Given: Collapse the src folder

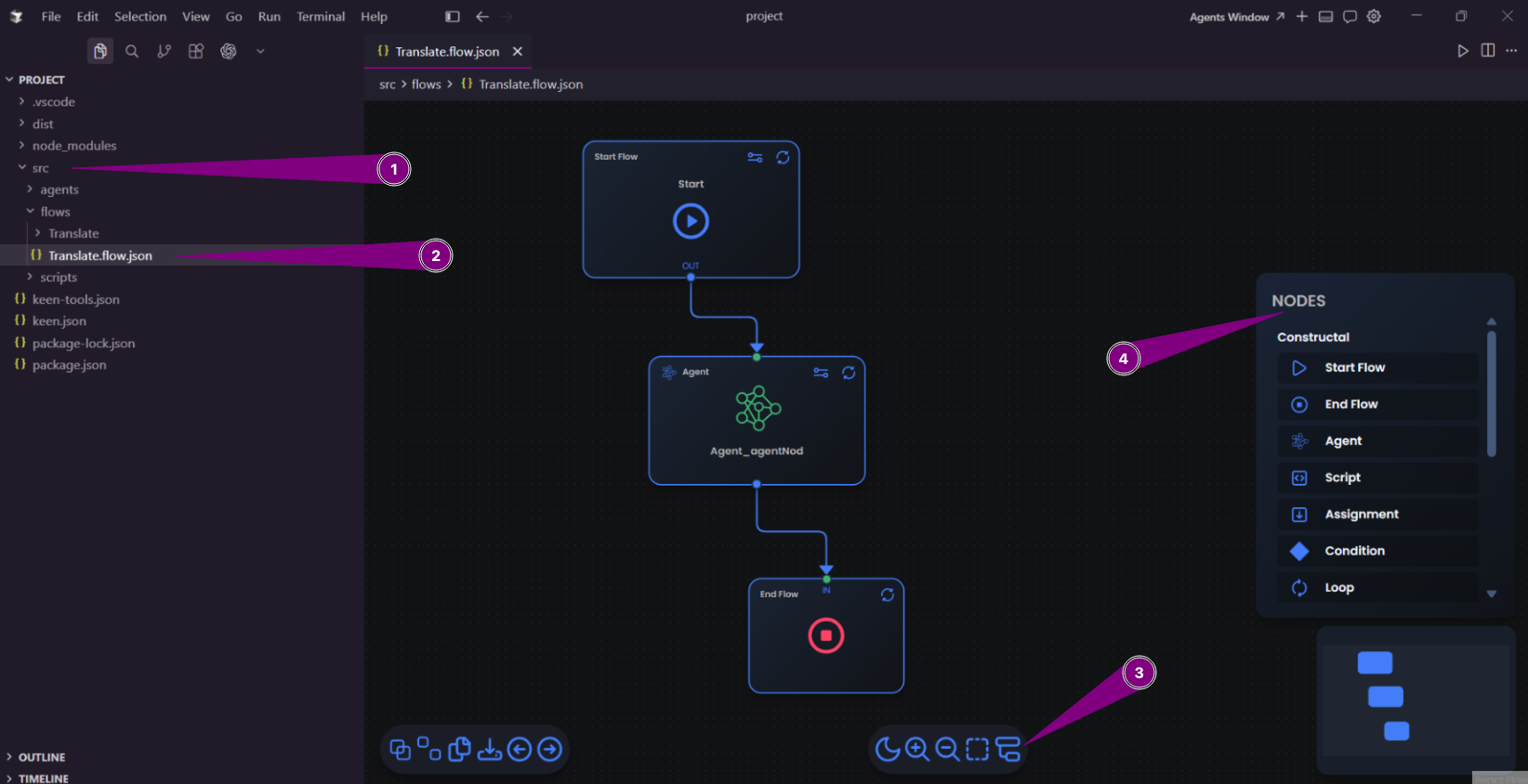Looking at the screenshot, I should click(x=40, y=168).
